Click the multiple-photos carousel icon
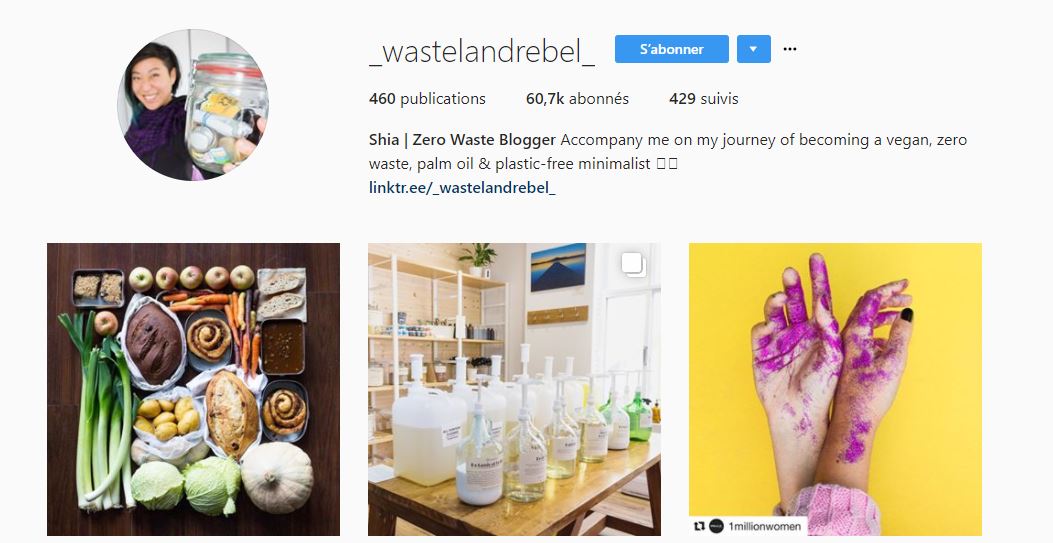This screenshot has height=543, width=1053. click(x=633, y=264)
